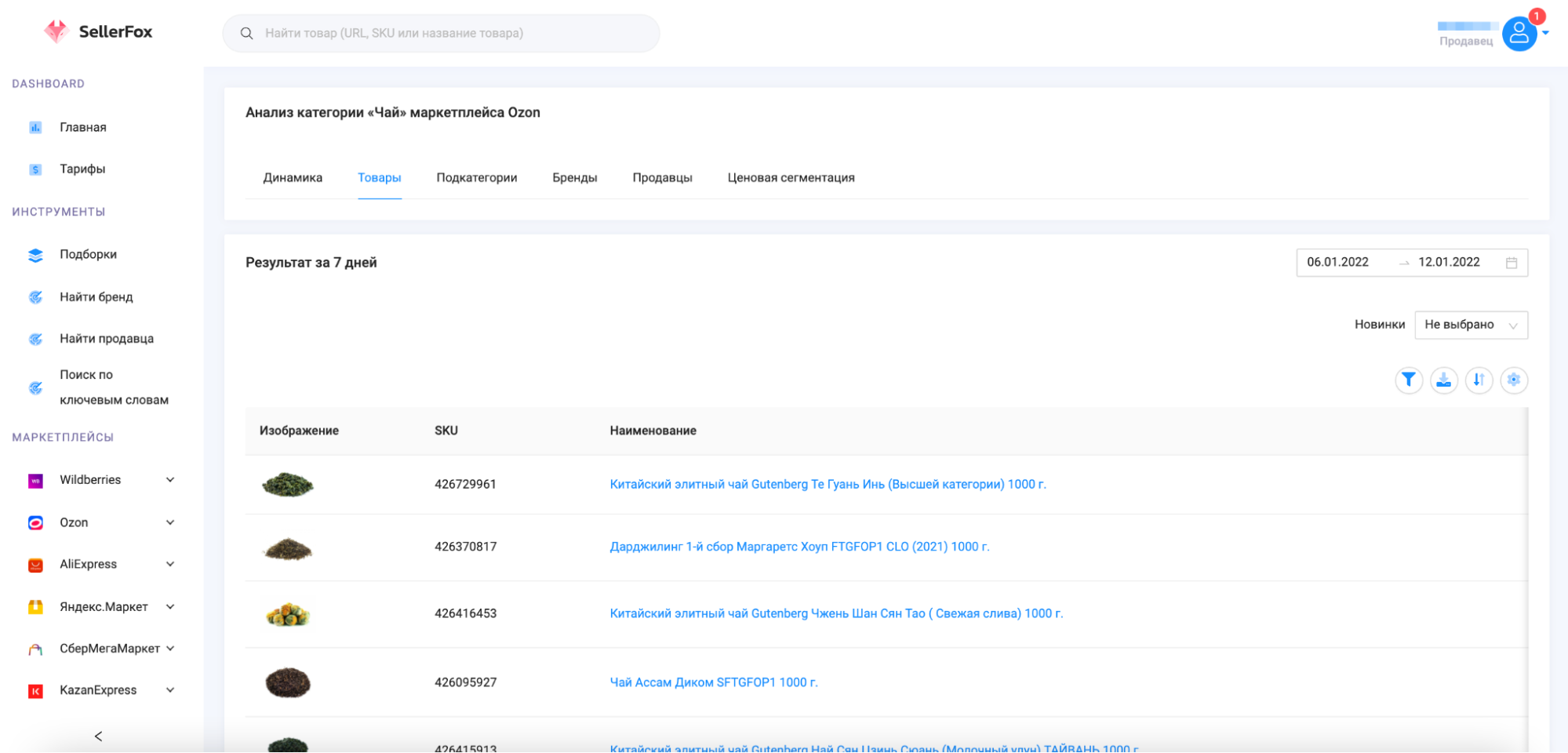This screenshot has width=1568, height=753.
Task: Click the Подборки layers icon
Action: click(35, 255)
